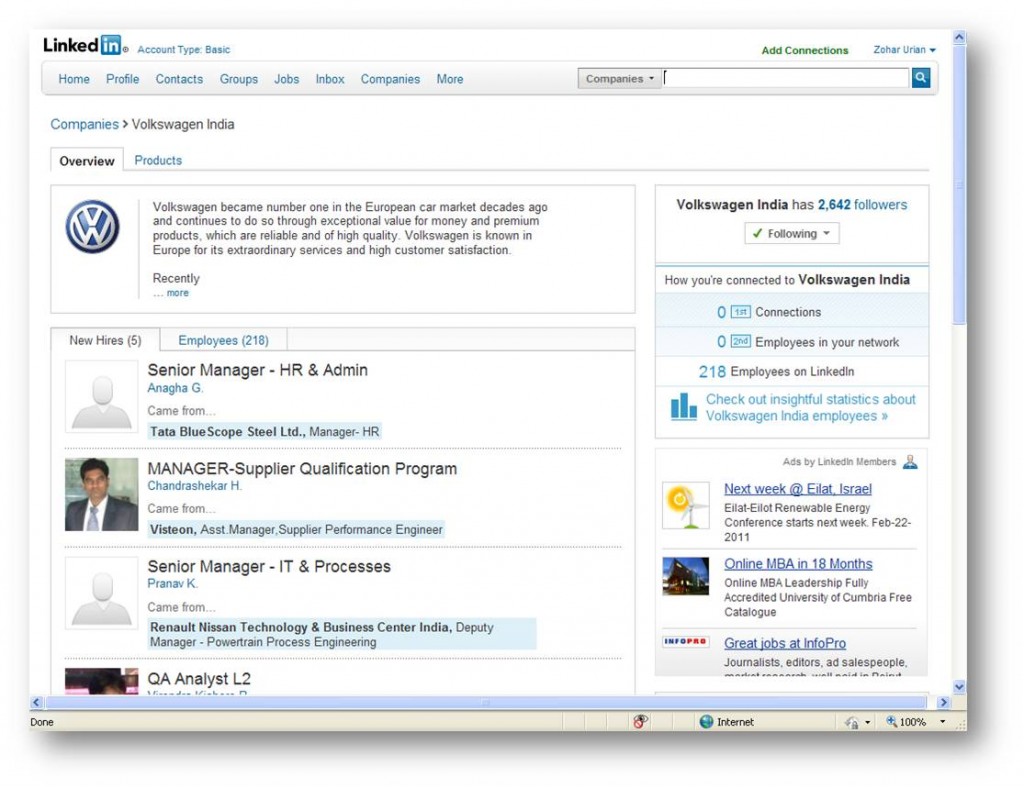Viewport: 1024px width, 788px height.
Task: Click the Eilat wind turbine ad image
Action: point(685,505)
